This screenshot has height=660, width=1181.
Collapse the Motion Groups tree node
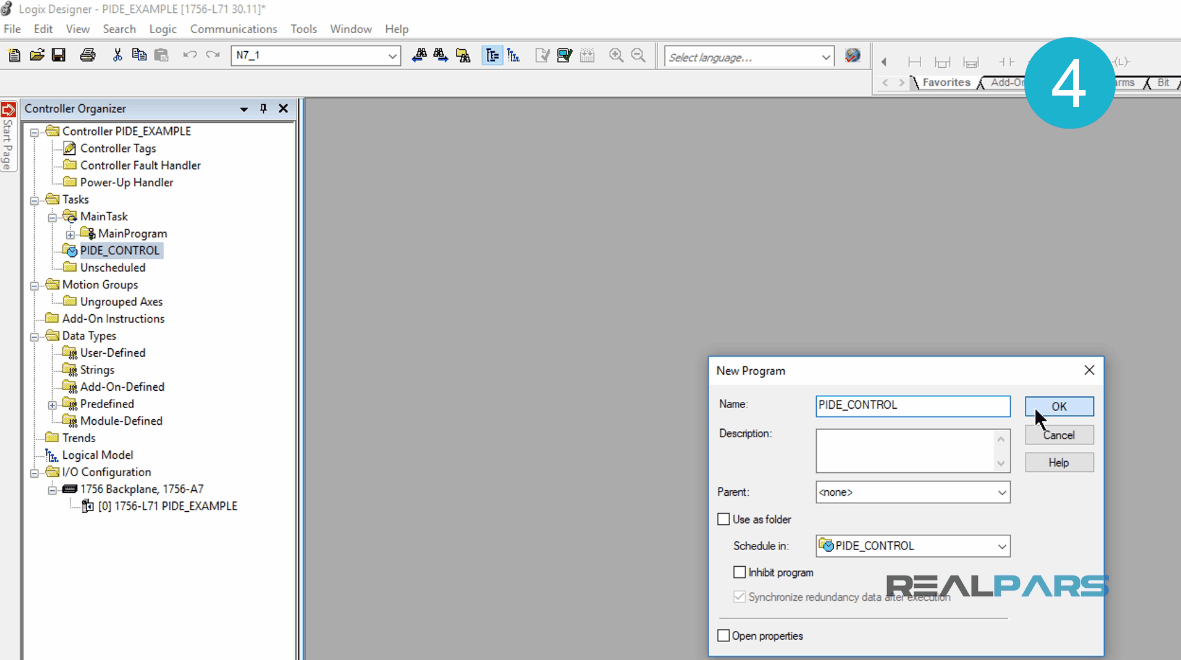[x=34, y=286]
